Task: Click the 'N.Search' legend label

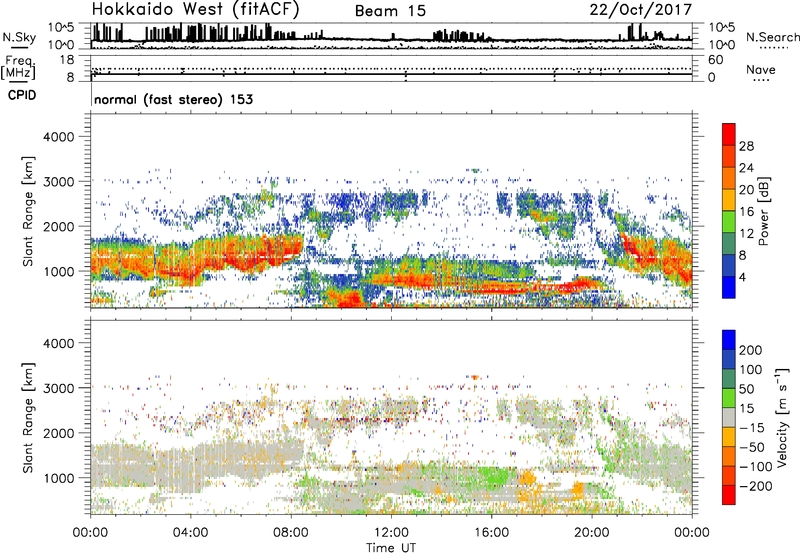Action: pos(772,37)
